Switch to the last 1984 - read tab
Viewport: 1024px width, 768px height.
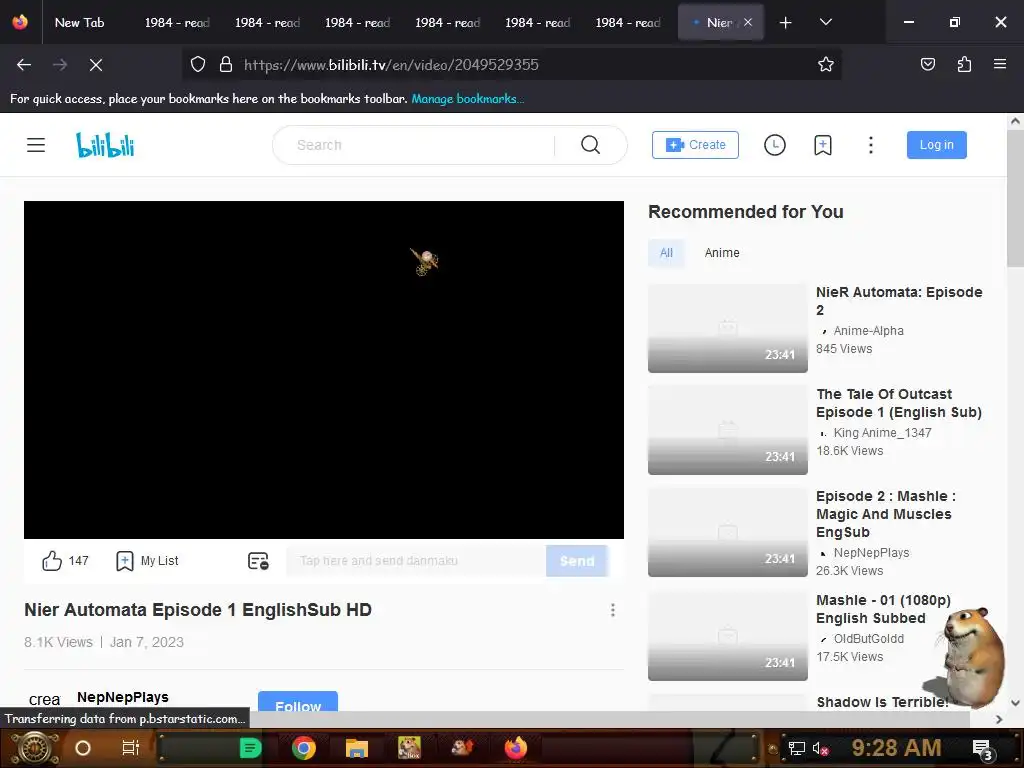(x=628, y=22)
